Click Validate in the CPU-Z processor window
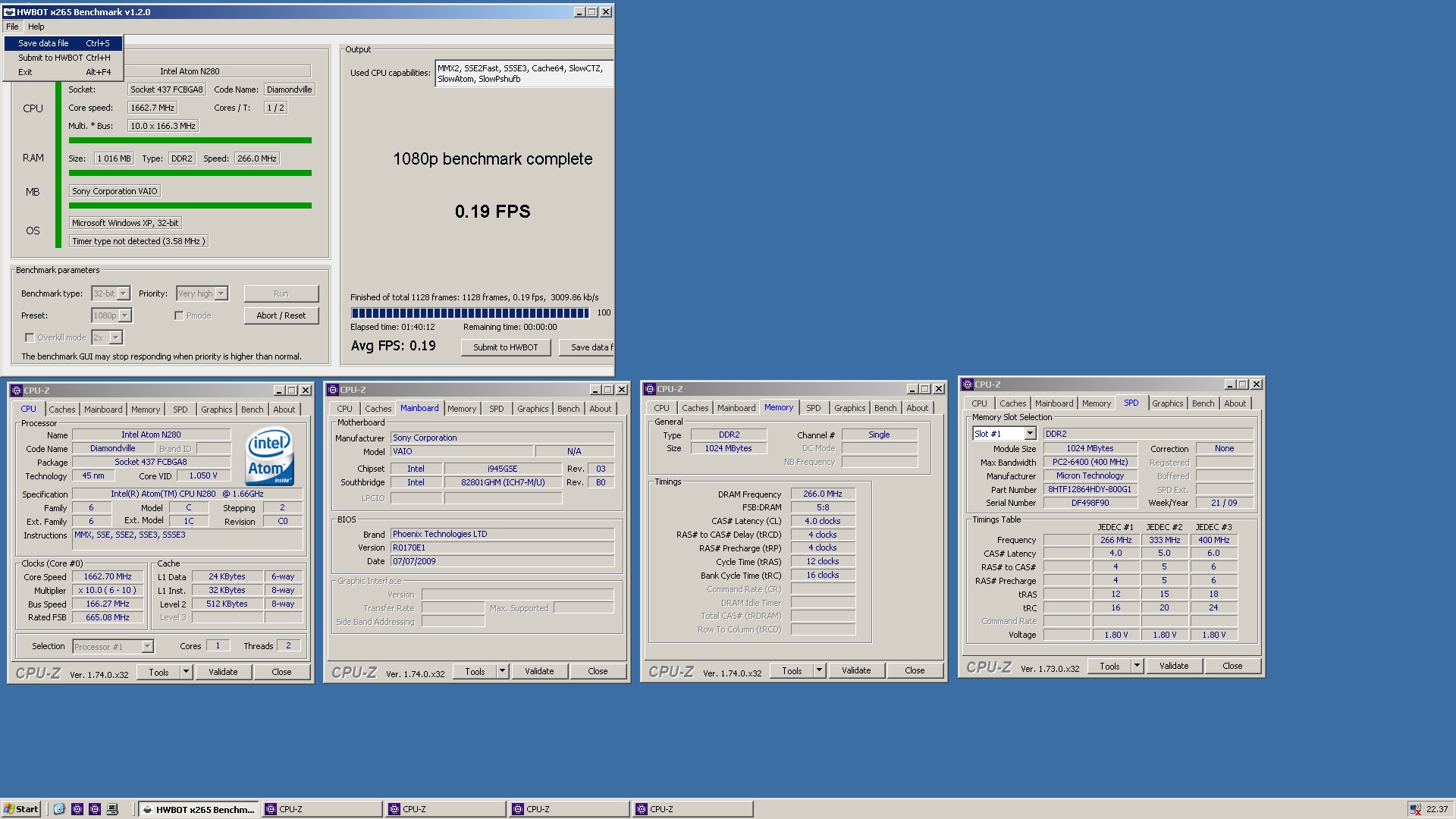The image size is (1456, 819). pos(223,672)
